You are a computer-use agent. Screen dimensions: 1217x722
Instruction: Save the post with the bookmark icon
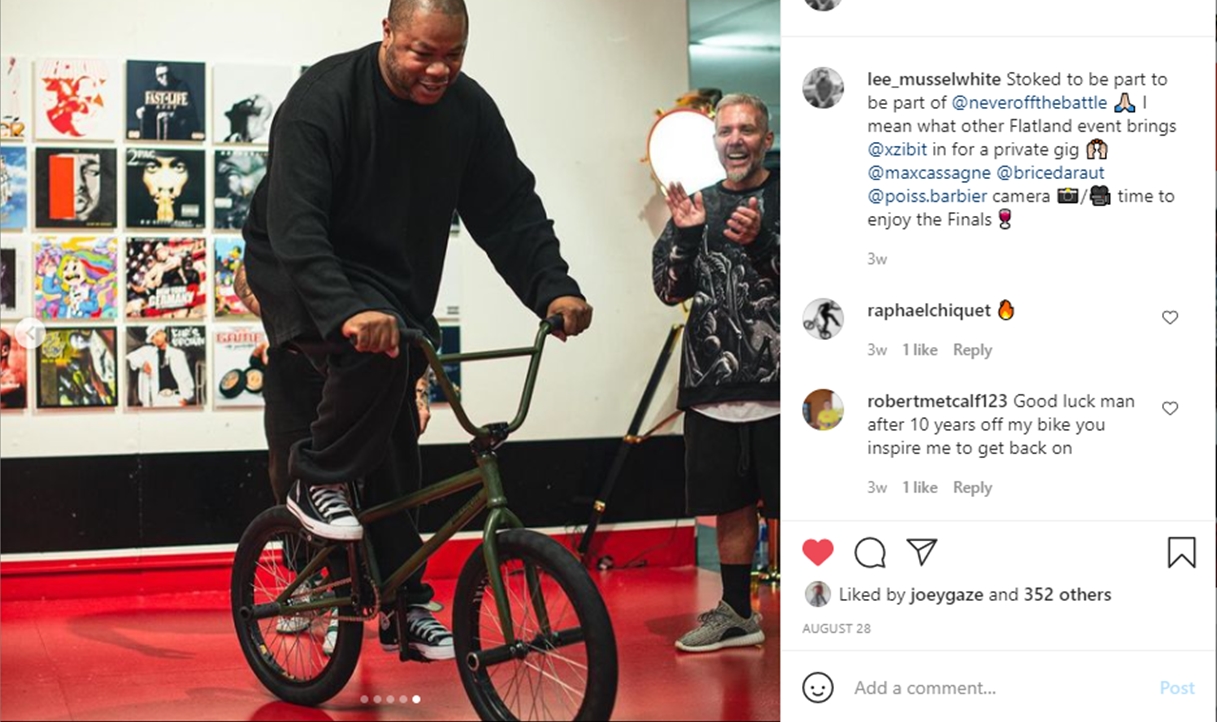click(x=1181, y=552)
